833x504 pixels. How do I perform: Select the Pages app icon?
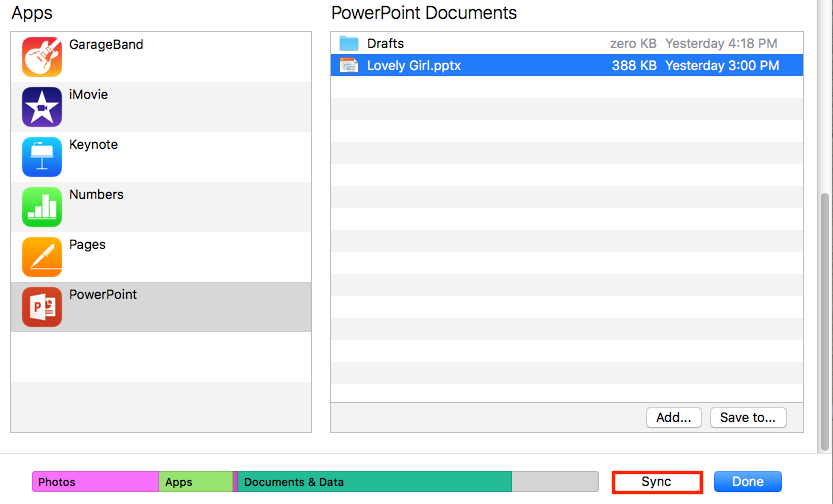pyautogui.click(x=42, y=257)
